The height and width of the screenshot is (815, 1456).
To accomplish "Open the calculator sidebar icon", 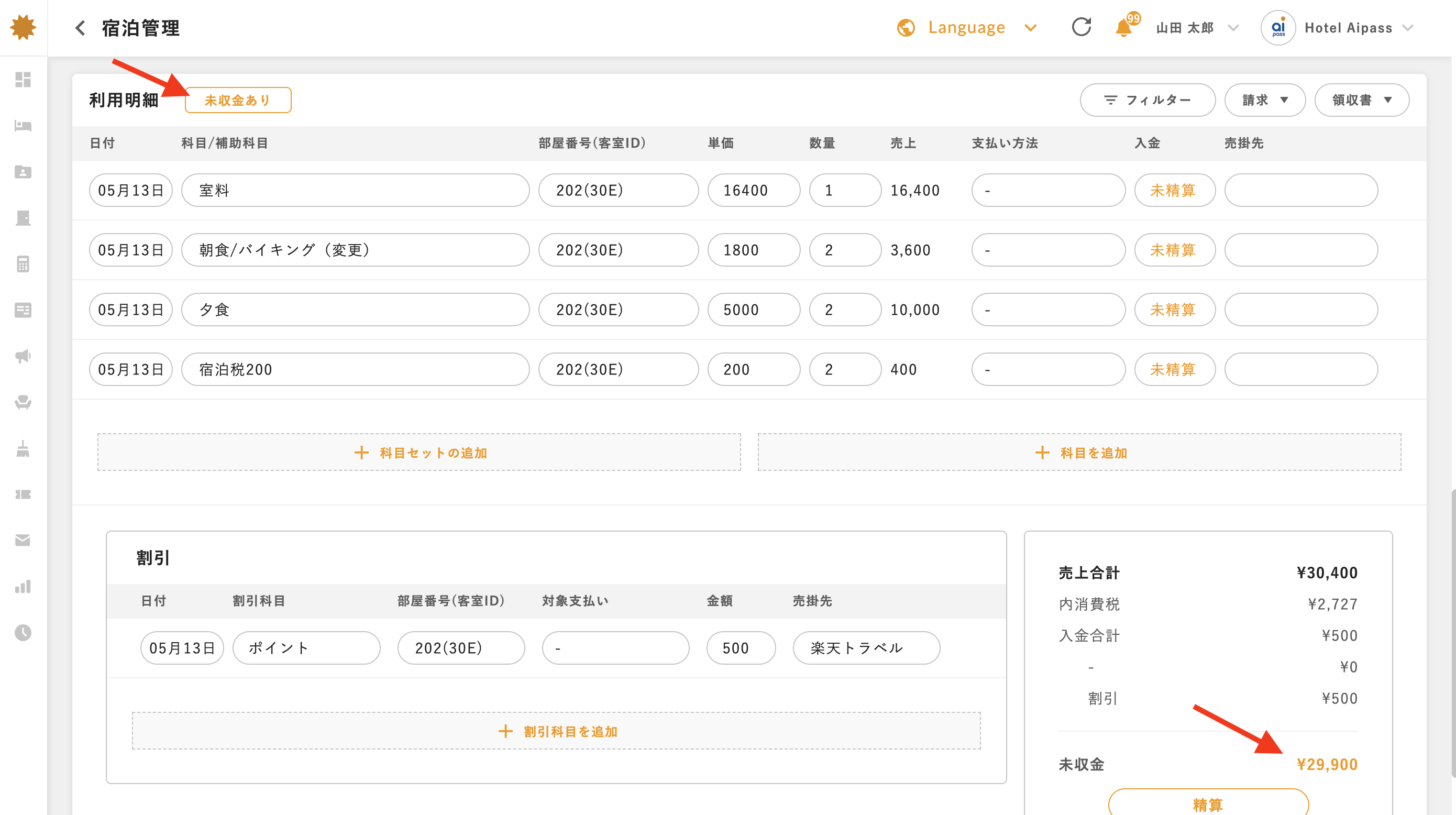I will pyautogui.click(x=23, y=264).
